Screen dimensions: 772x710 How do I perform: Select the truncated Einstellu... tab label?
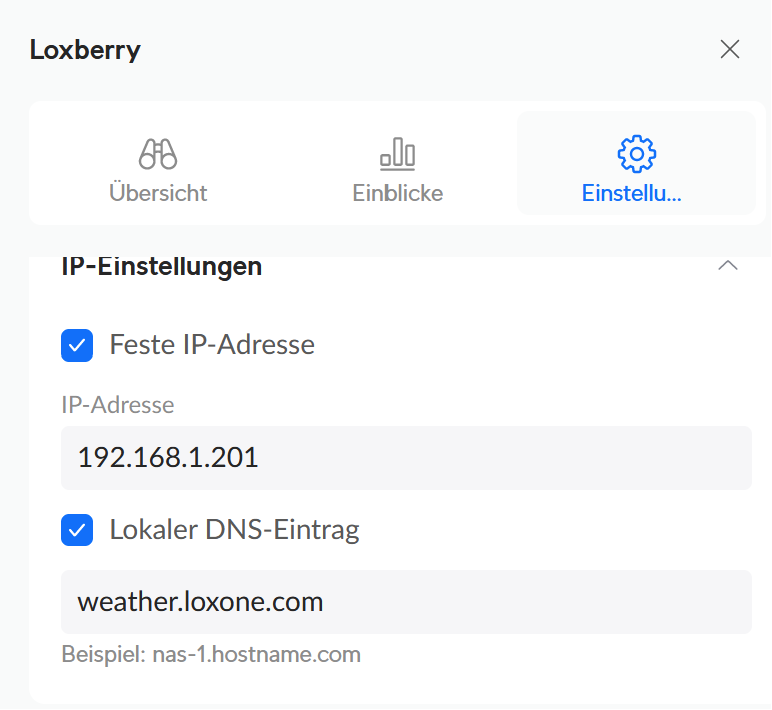[x=631, y=193]
